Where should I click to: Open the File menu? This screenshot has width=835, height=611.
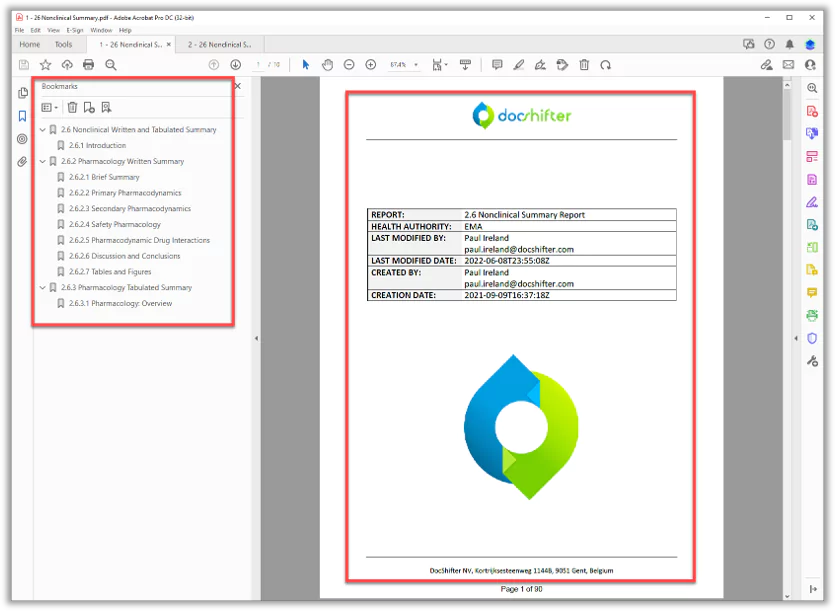coord(19,30)
